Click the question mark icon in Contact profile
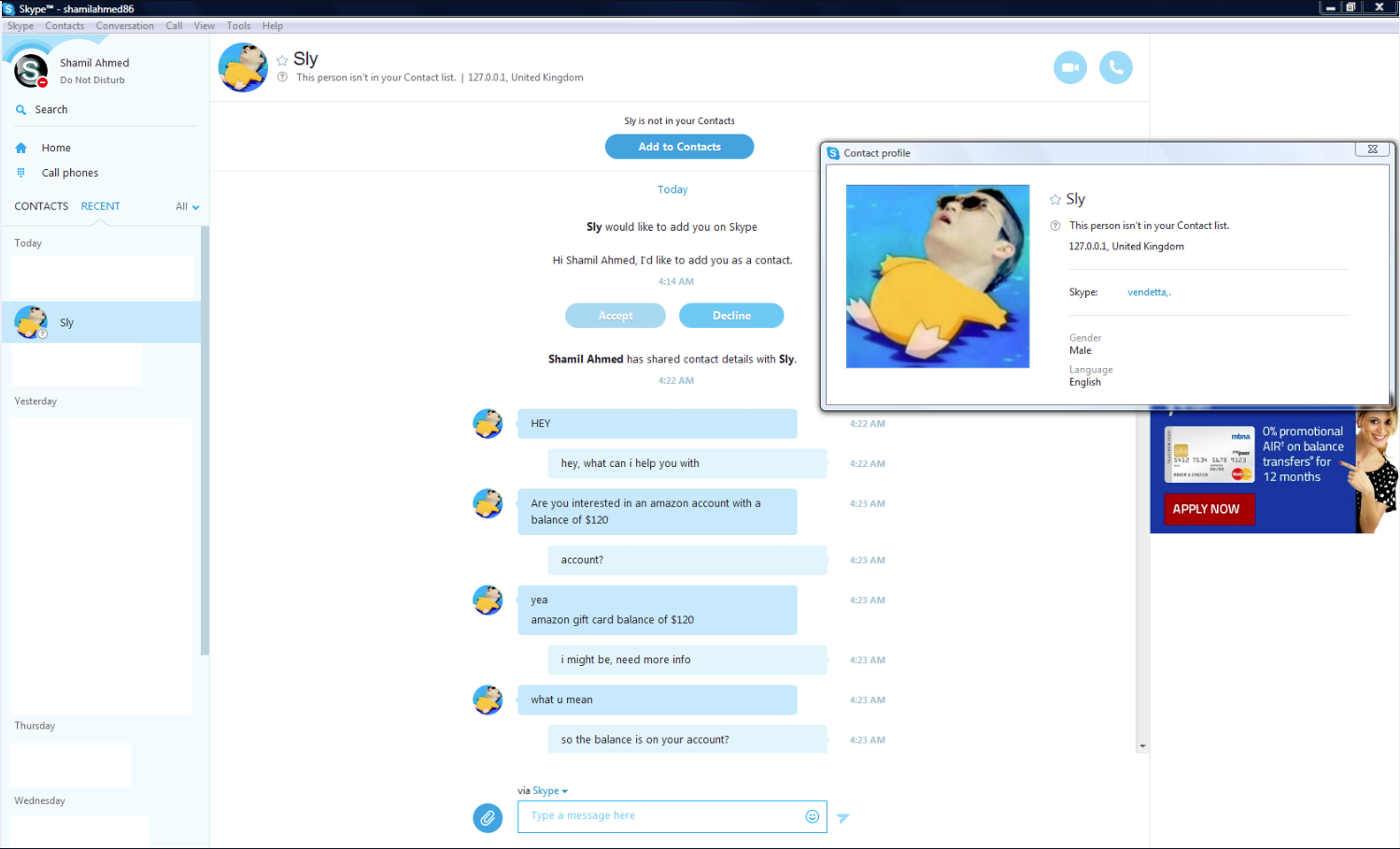This screenshot has width=1400, height=849. tap(1055, 225)
